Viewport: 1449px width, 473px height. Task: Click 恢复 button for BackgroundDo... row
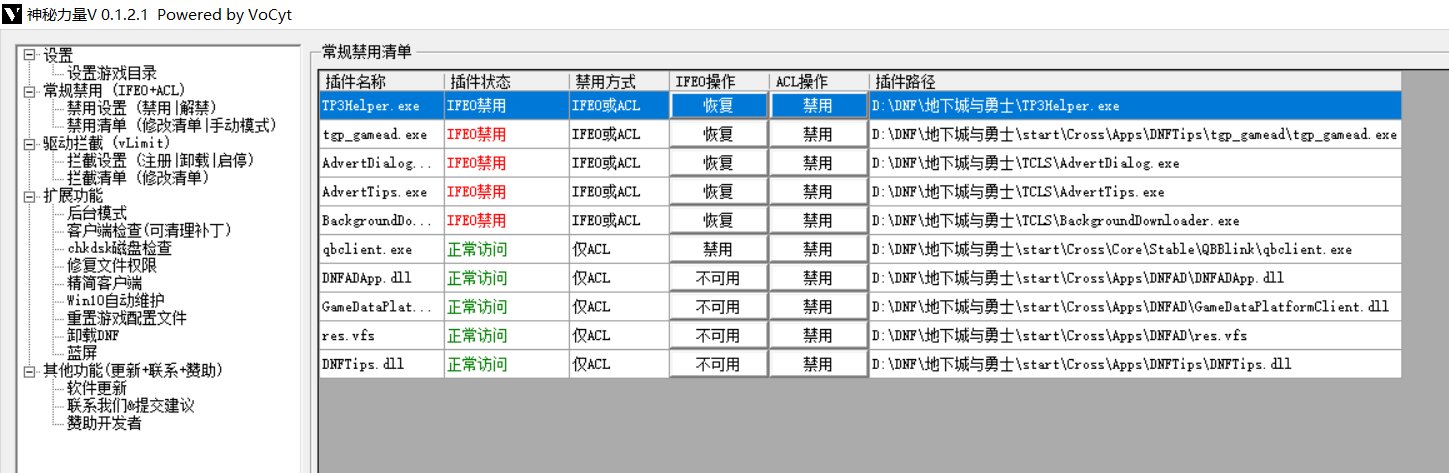pyautogui.click(x=719, y=220)
